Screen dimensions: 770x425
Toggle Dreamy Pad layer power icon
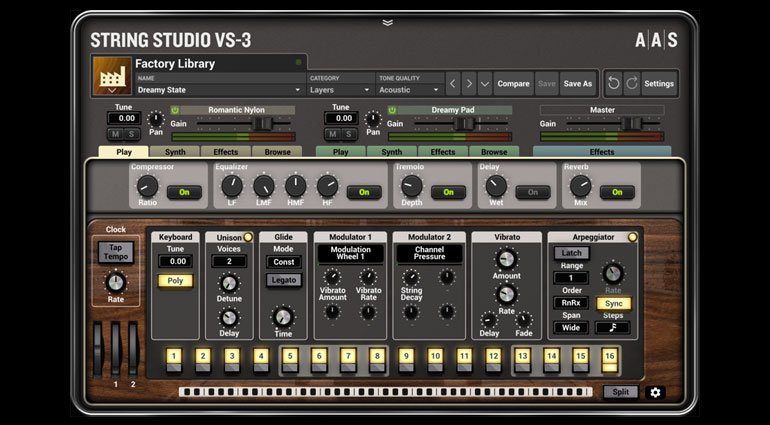[x=391, y=110]
